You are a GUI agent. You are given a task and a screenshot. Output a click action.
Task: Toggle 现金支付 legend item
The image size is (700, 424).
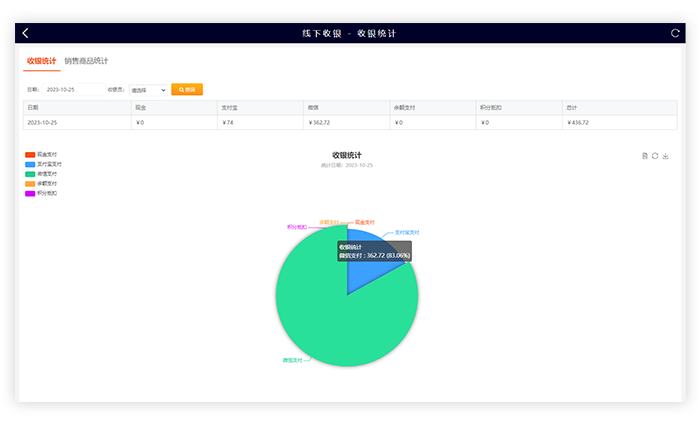[x=42, y=154]
